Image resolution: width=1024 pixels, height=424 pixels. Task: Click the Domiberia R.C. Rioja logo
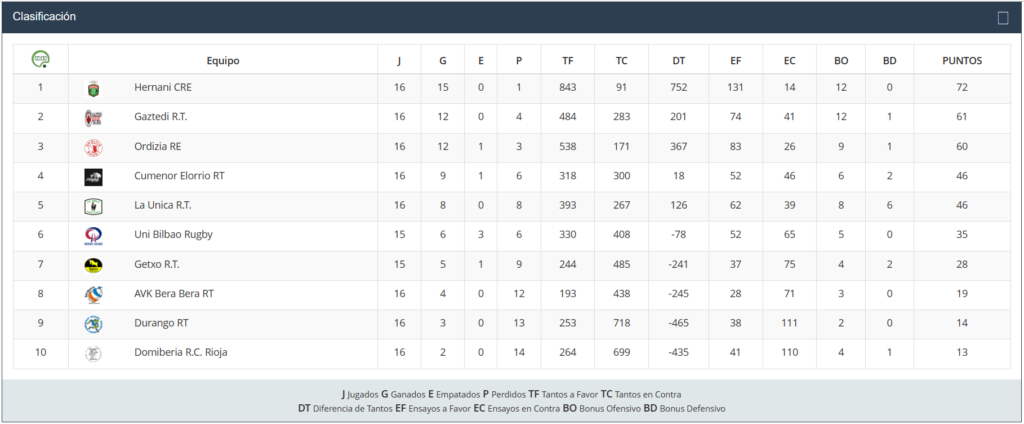[93, 354]
